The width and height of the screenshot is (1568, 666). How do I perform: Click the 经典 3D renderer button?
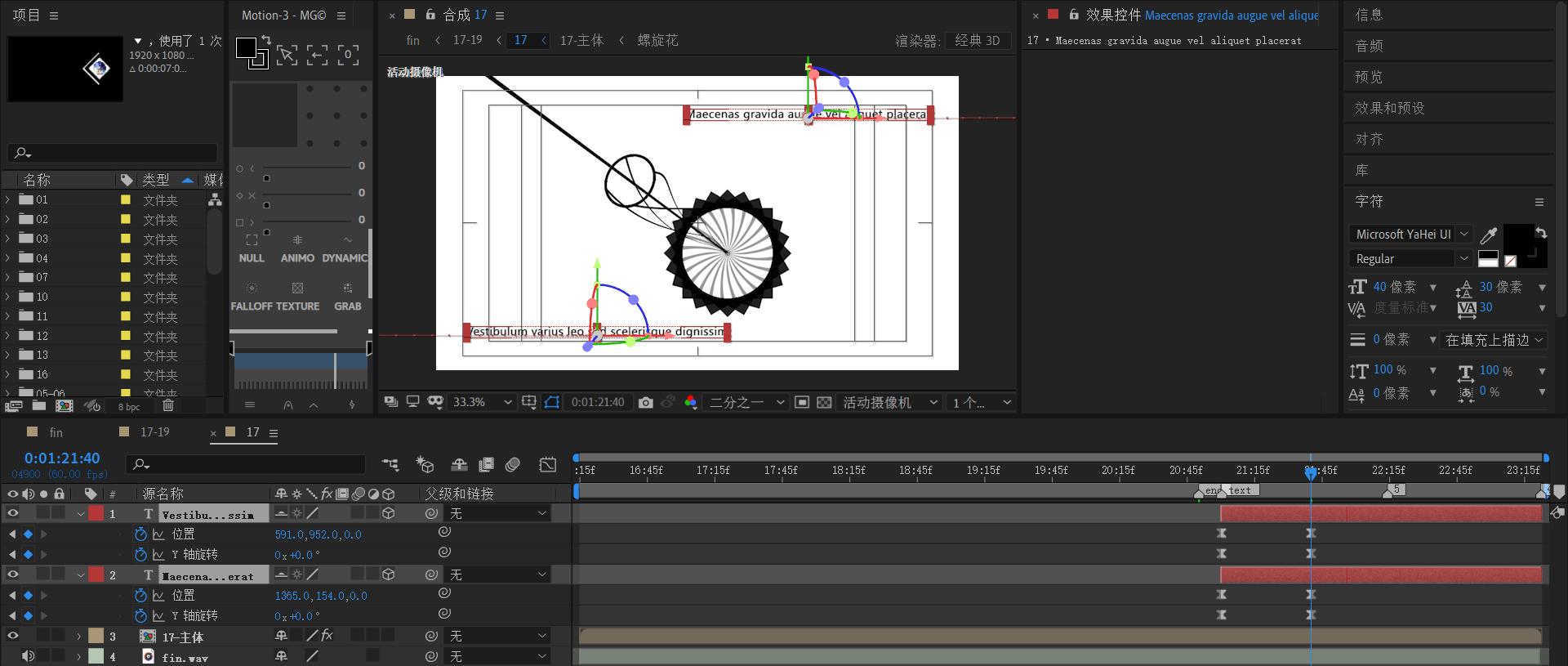977,40
